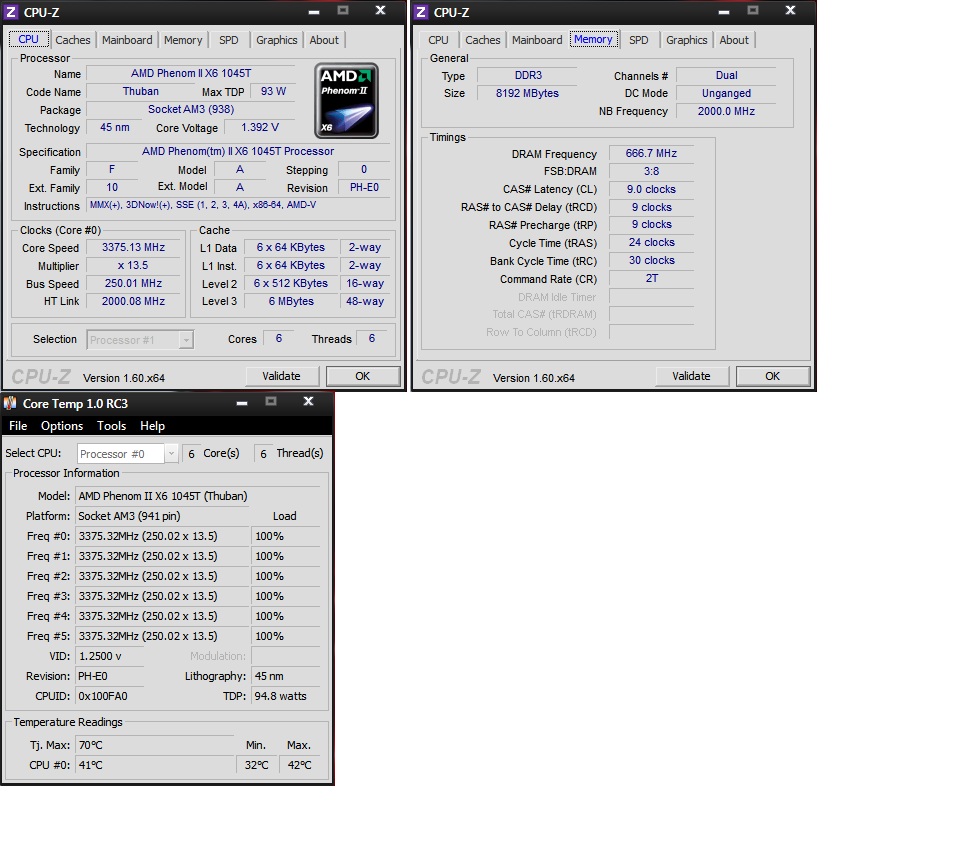
Task: Click the CPUID value 0x100FA0
Action: point(110,696)
